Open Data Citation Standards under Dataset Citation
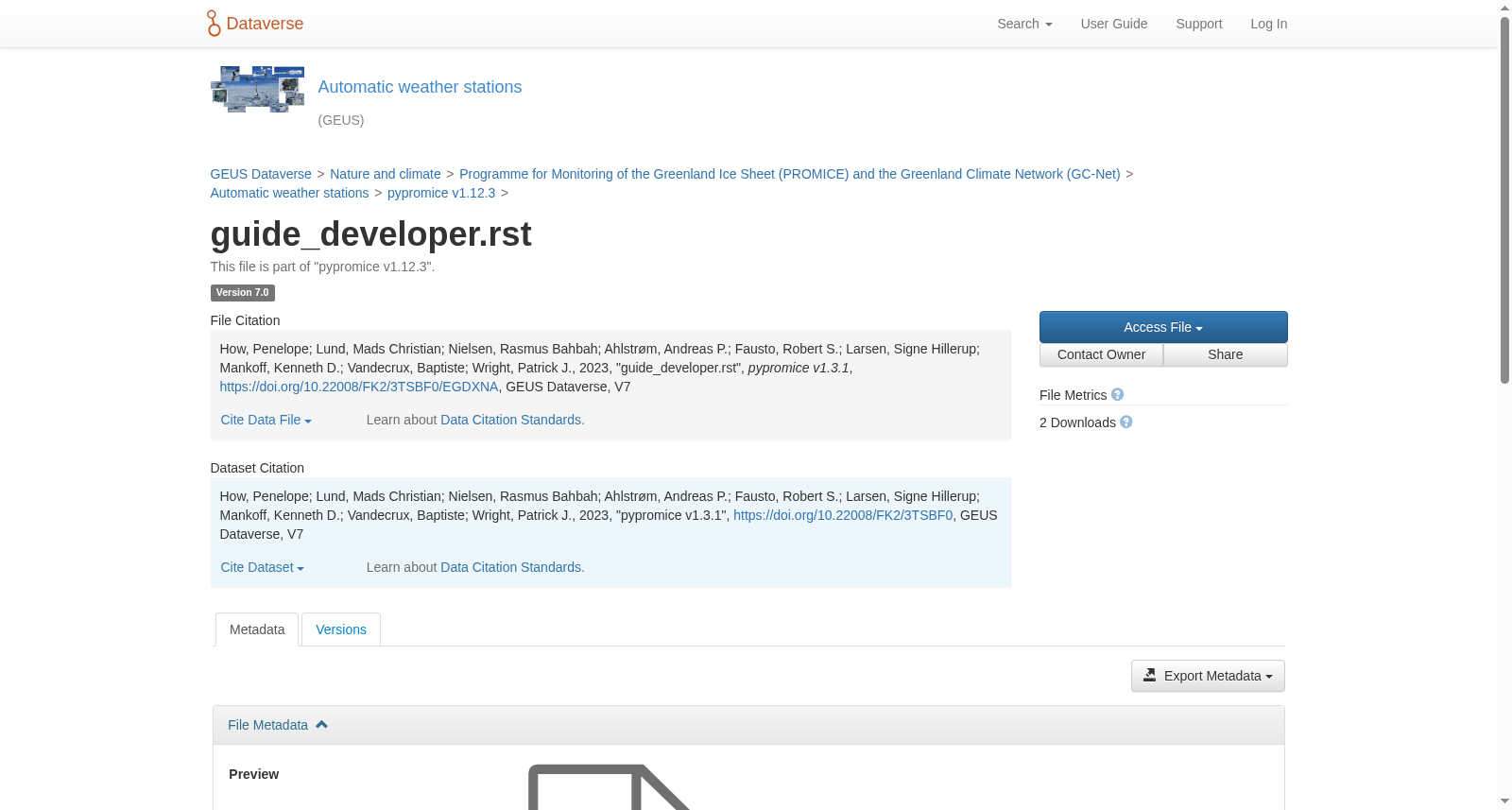This screenshot has height=810, width=1512. click(x=511, y=567)
